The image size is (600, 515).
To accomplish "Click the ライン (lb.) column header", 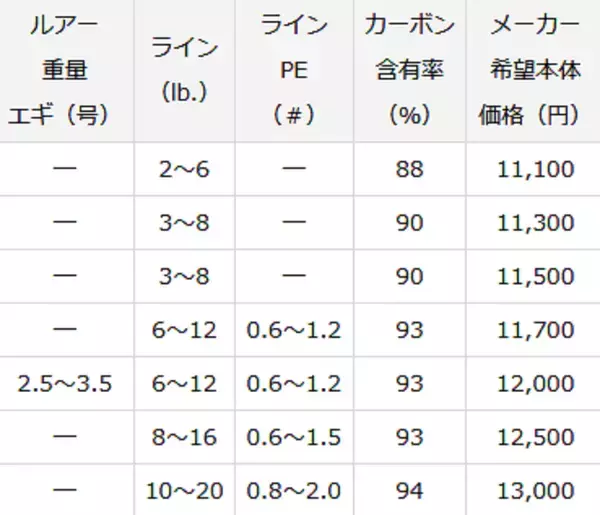I will (182, 71).
